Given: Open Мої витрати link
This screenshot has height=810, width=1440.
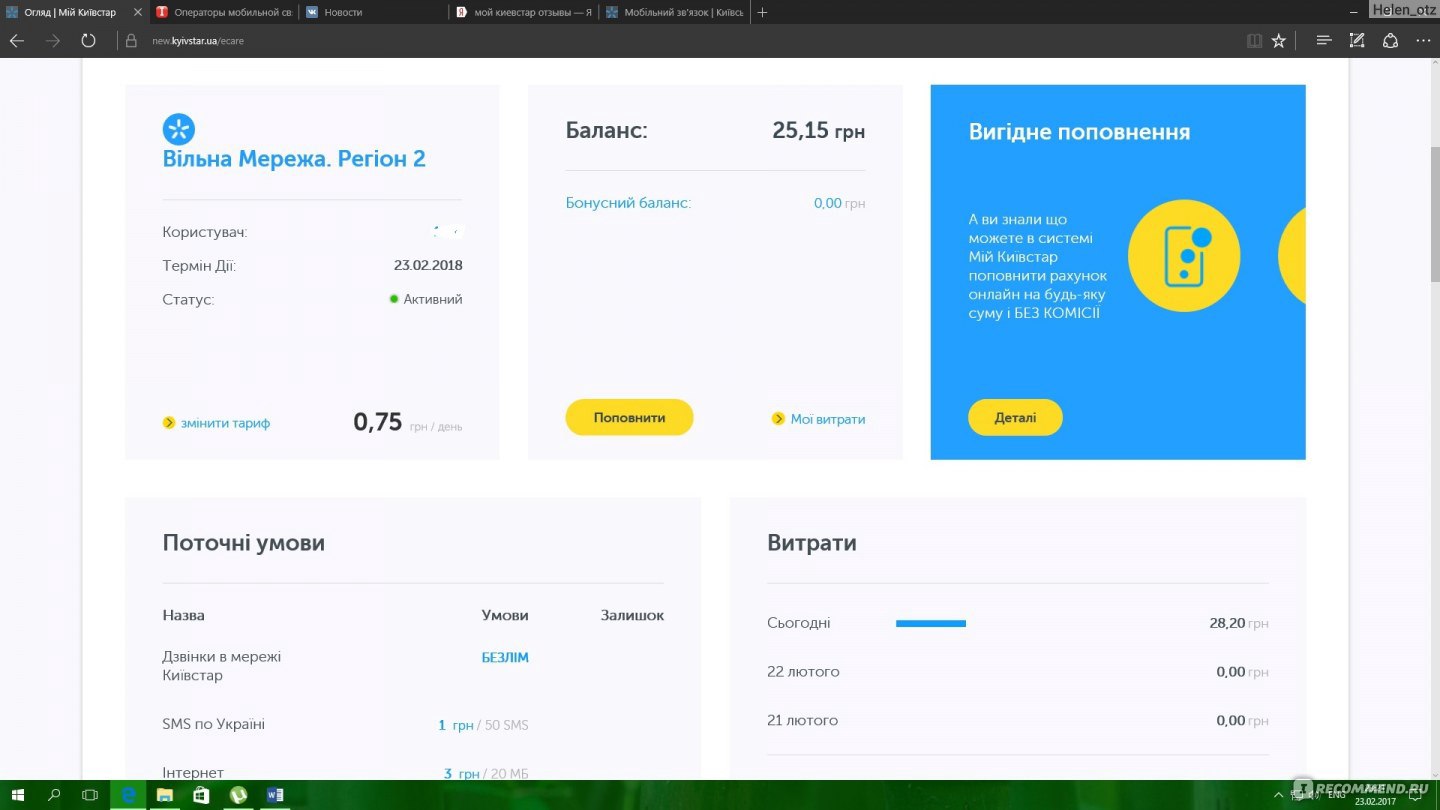Looking at the screenshot, I should click(x=828, y=419).
